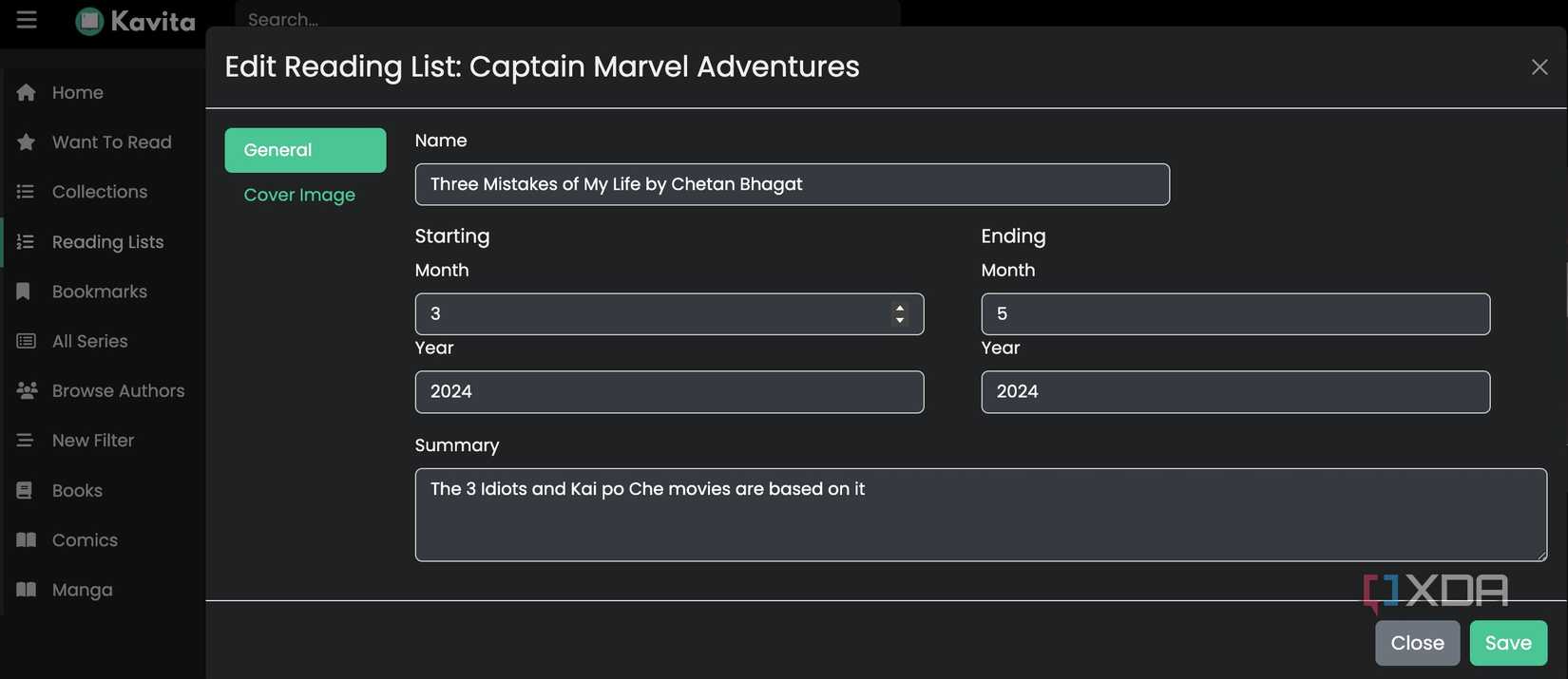Click the Browse Authors people icon
1568x679 pixels.
tap(27, 390)
